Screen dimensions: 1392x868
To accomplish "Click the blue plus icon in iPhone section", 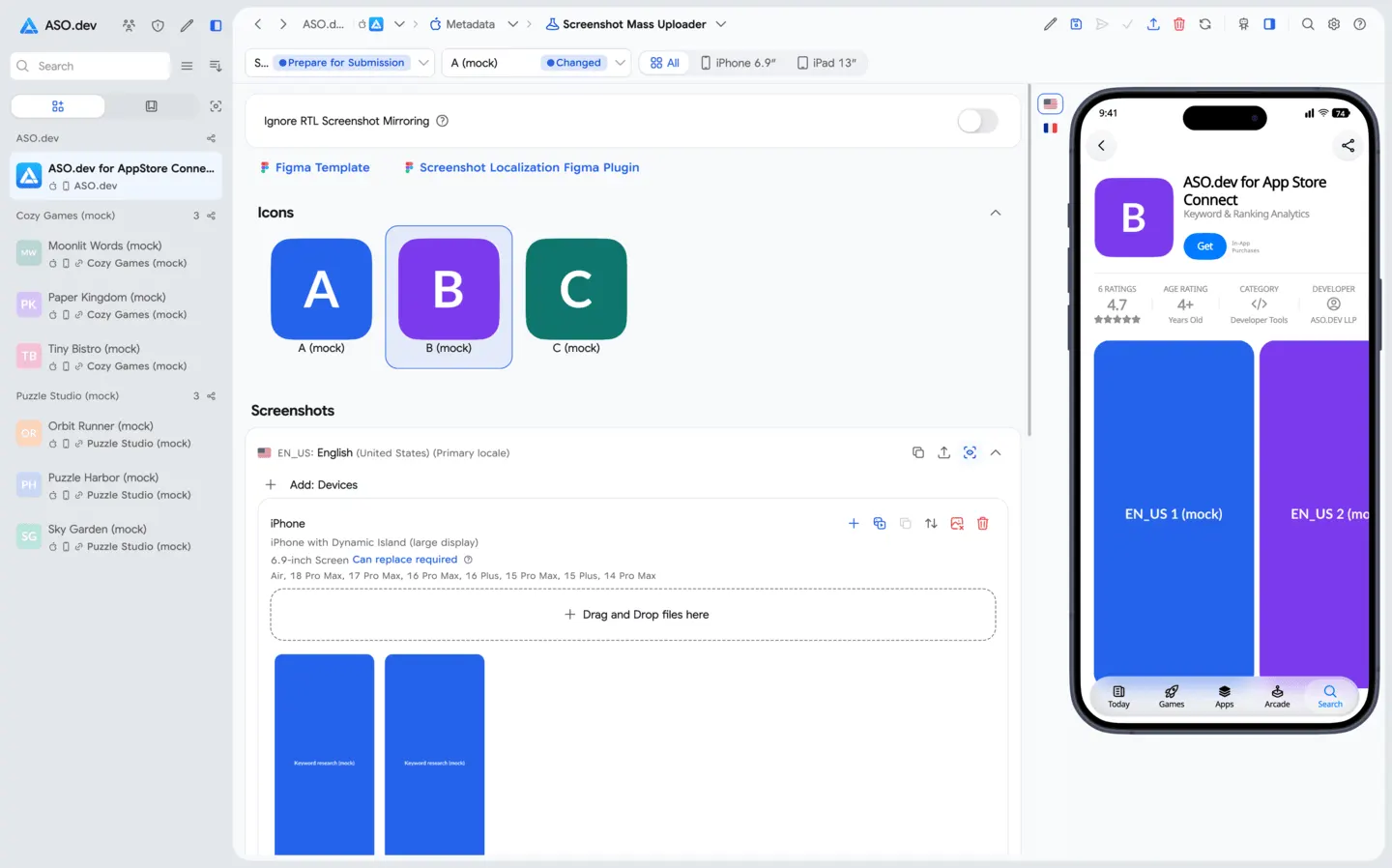I will pyautogui.click(x=854, y=523).
